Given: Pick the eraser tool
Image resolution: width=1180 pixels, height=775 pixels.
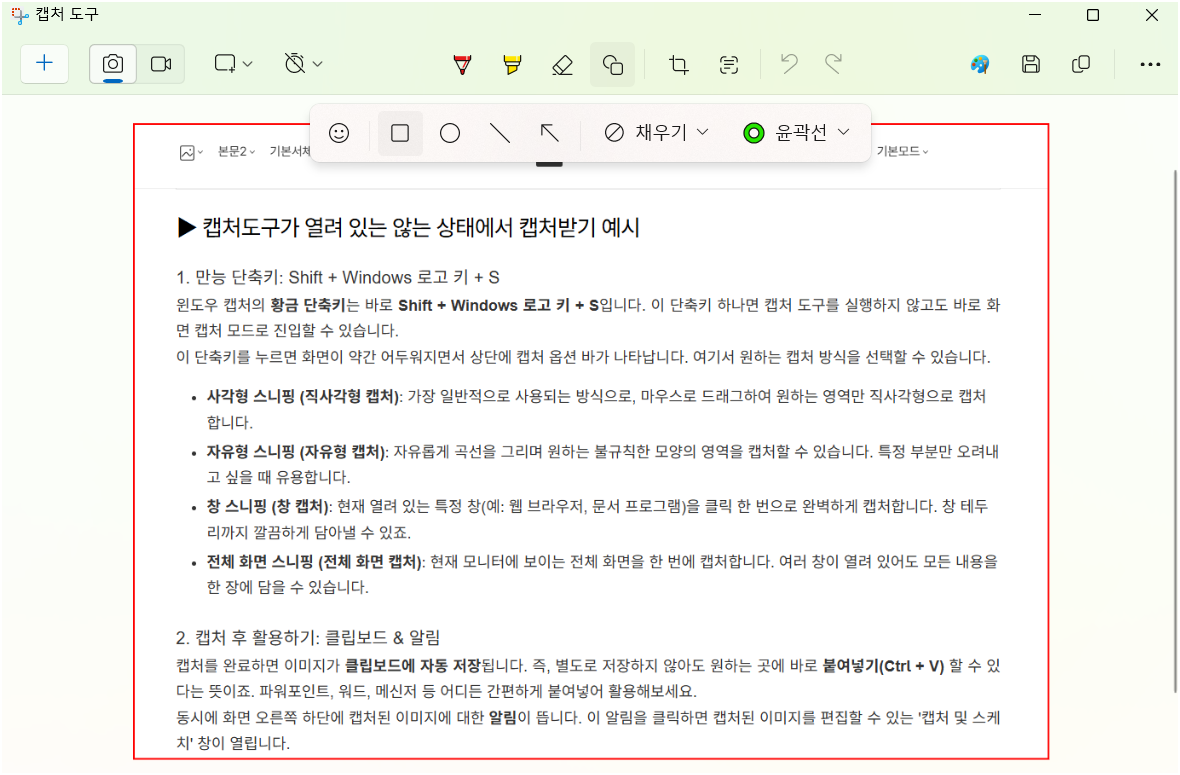Looking at the screenshot, I should [x=562, y=64].
